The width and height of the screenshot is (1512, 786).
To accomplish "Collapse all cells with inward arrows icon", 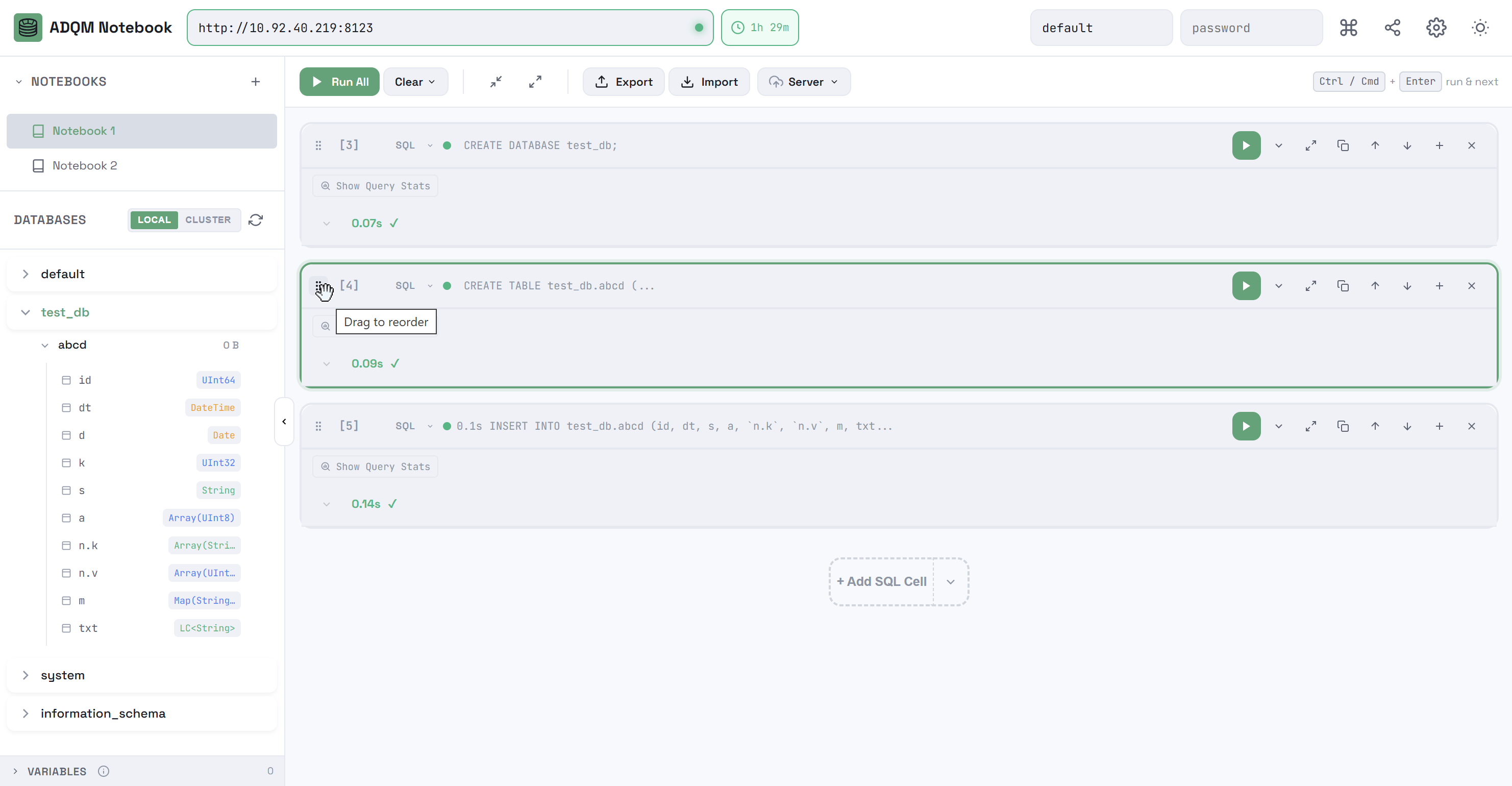I will [496, 82].
